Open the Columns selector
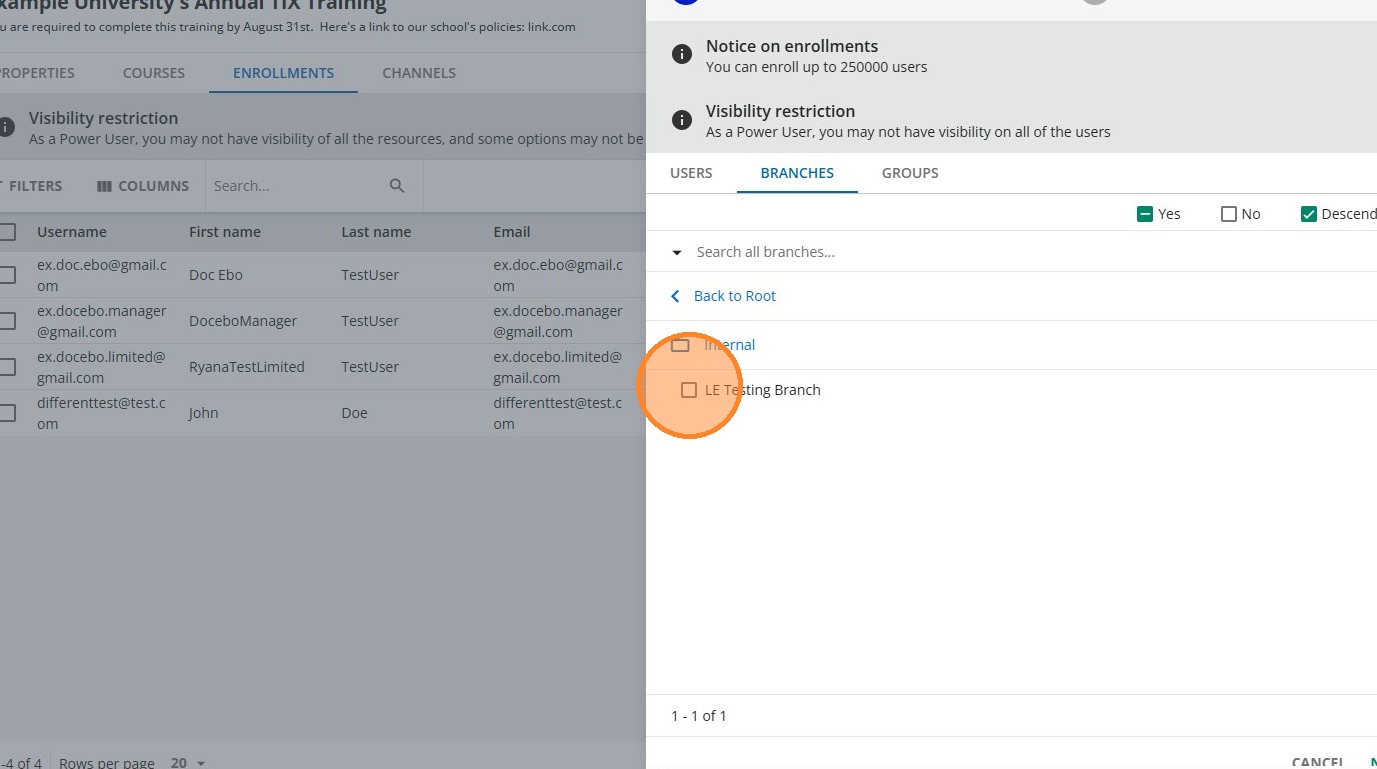The height and width of the screenshot is (769, 1377). (143, 186)
